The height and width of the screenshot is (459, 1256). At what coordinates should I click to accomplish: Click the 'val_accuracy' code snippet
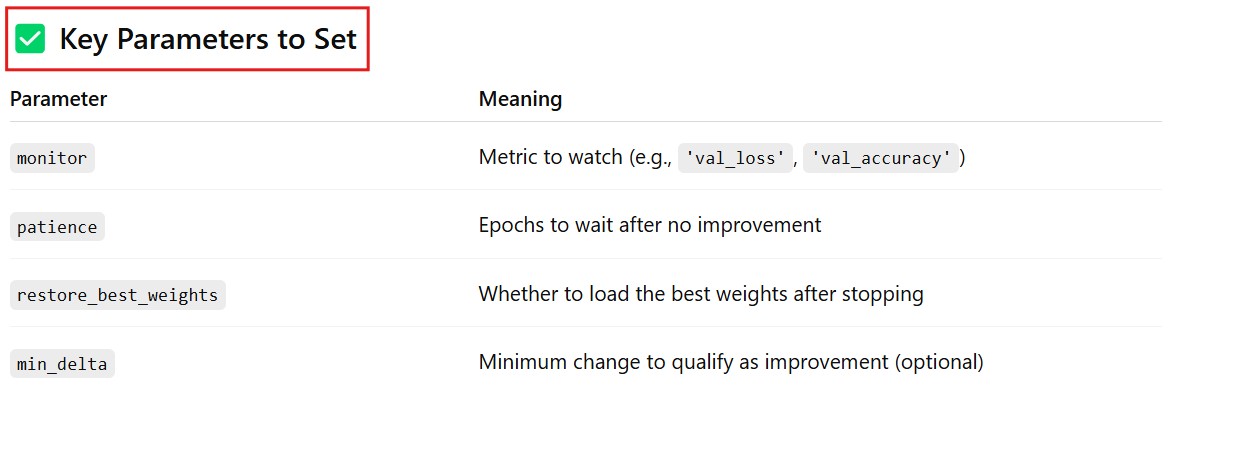(x=880, y=158)
